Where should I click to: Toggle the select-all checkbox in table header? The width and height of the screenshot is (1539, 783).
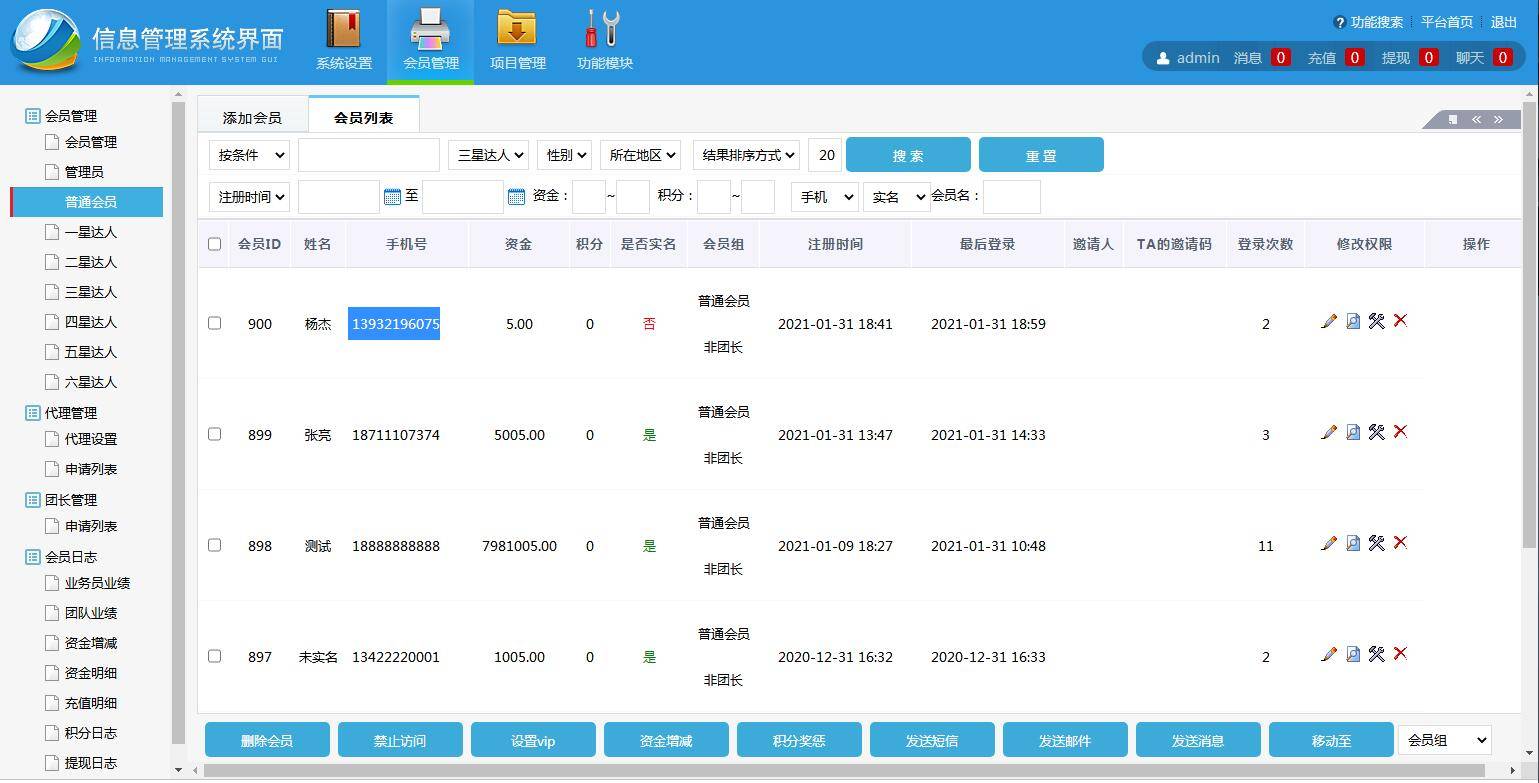(x=214, y=243)
